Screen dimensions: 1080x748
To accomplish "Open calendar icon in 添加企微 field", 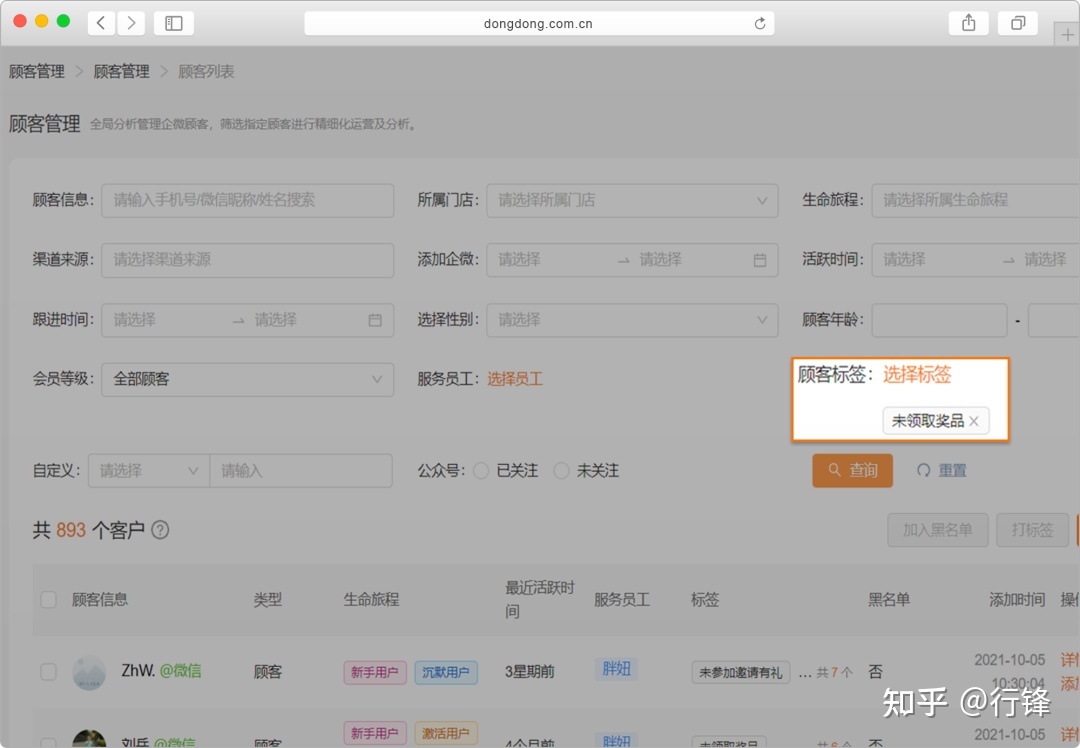I will pos(760,260).
